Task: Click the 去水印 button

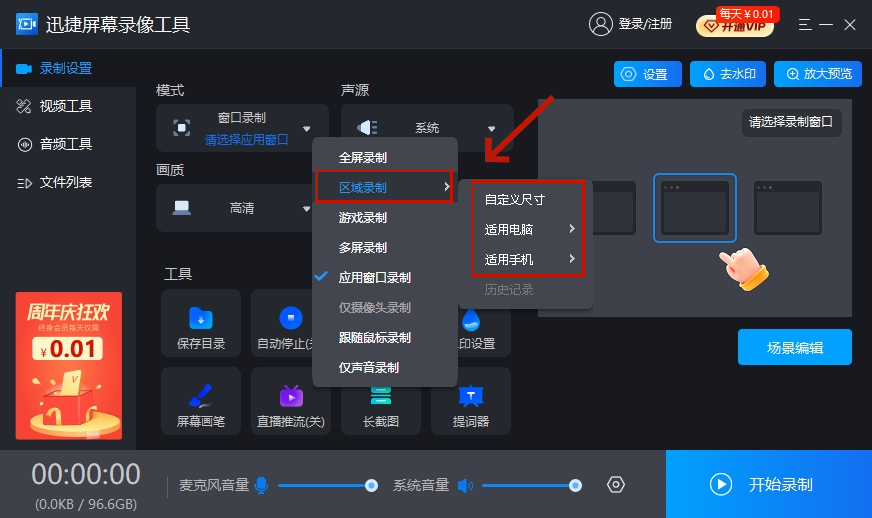Action: coord(728,74)
